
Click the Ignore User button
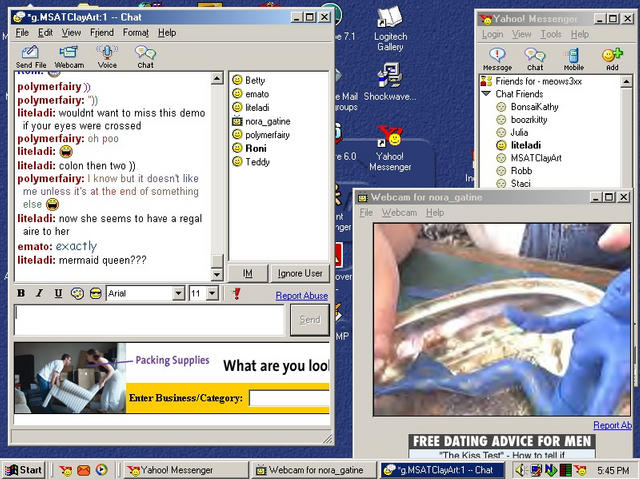tap(300, 273)
